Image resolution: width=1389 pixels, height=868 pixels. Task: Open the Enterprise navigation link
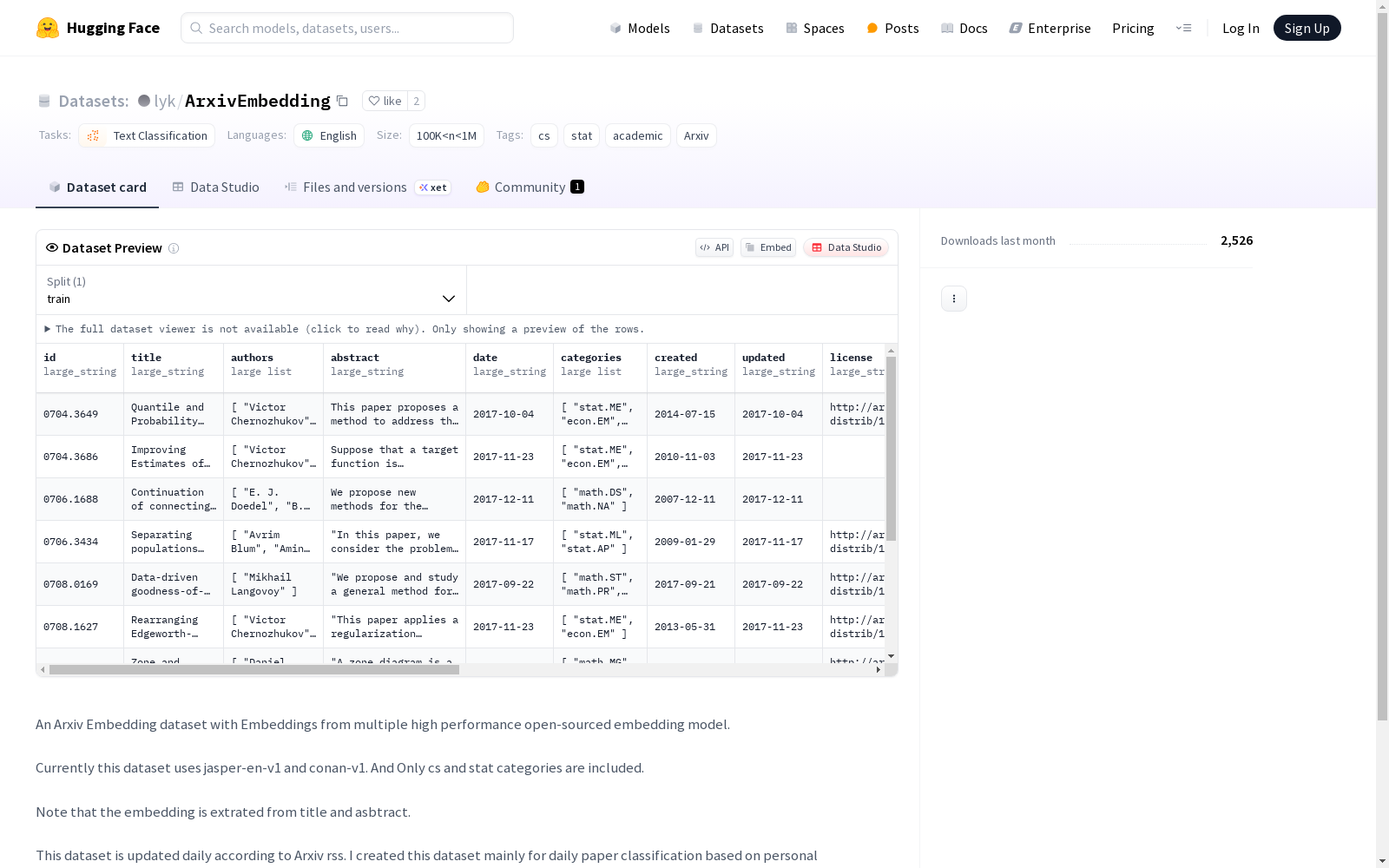click(1050, 28)
